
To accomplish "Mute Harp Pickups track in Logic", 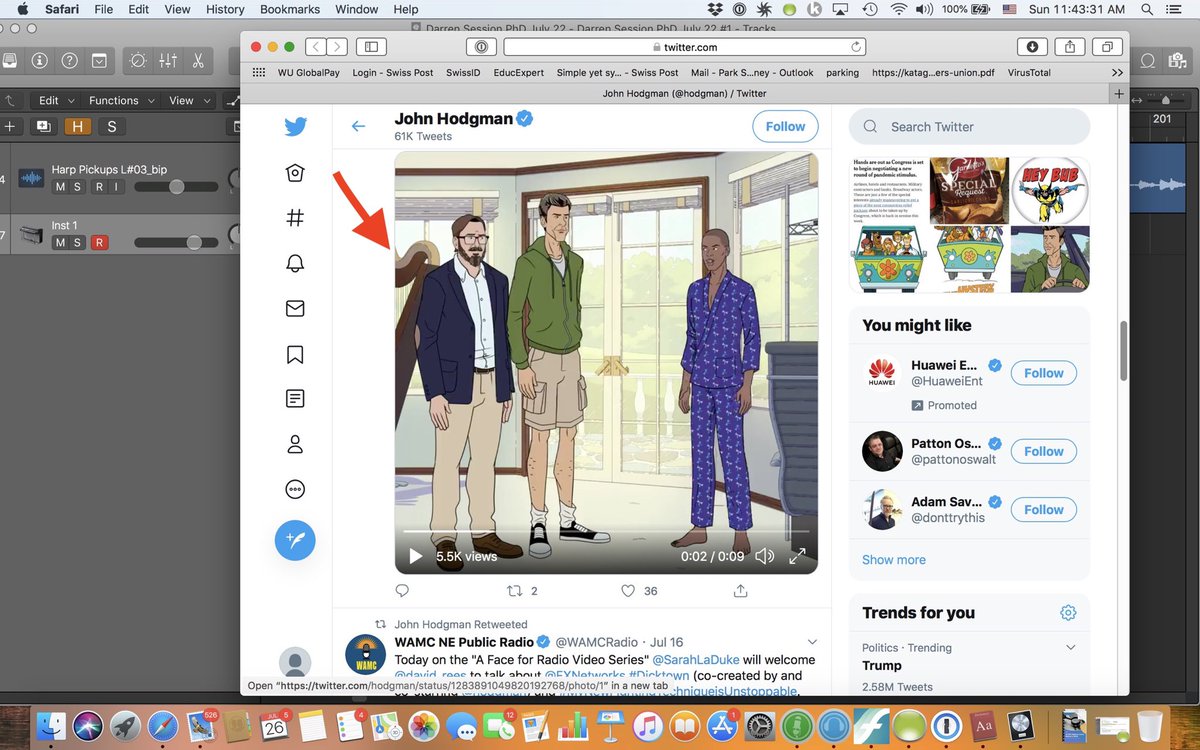I will coord(61,187).
